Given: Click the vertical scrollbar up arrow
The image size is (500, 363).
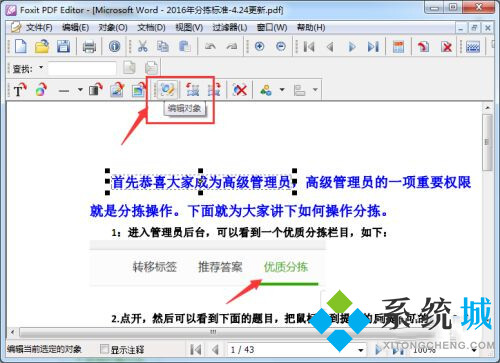Looking at the screenshot, I should (x=487, y=108).
